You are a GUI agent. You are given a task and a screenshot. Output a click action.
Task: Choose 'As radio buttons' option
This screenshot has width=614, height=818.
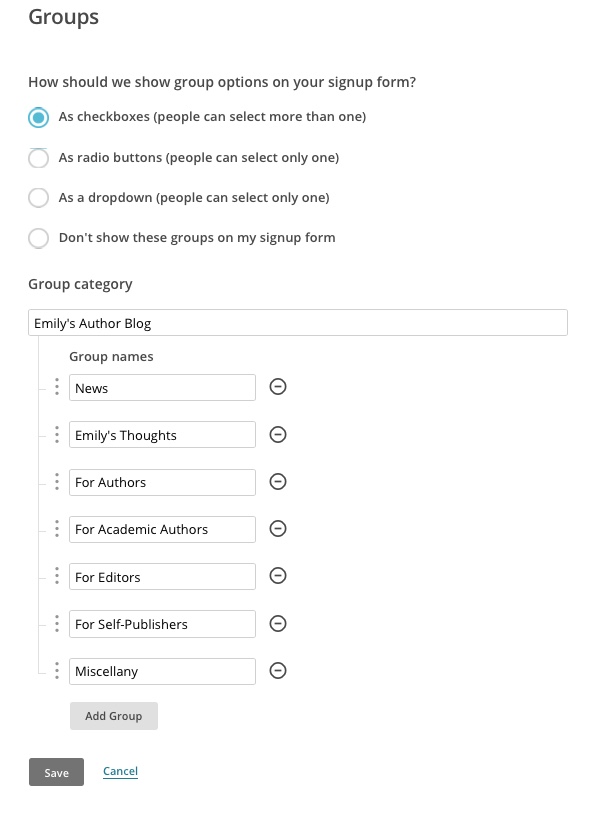[x=38, y=158]
